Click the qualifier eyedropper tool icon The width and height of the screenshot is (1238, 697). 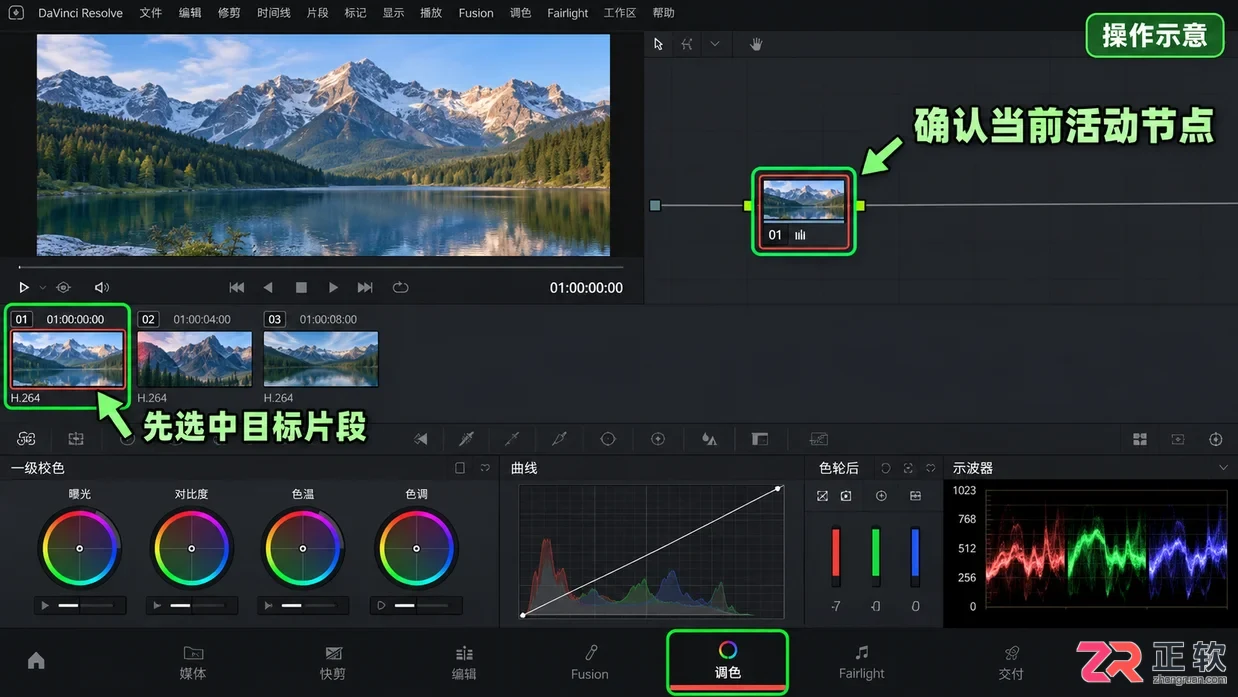(466, 439)
